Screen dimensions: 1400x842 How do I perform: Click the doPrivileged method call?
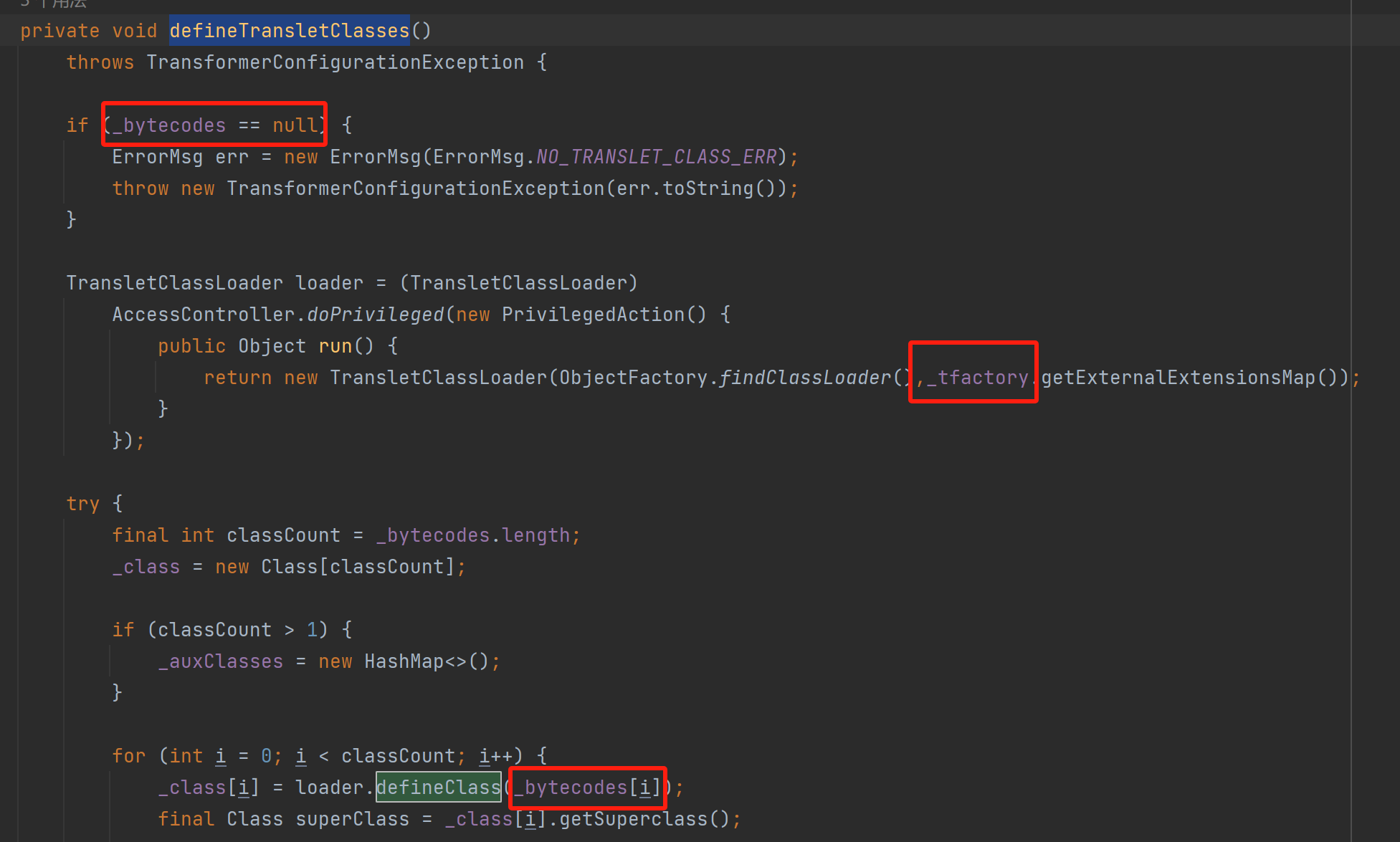pos(375,315)
